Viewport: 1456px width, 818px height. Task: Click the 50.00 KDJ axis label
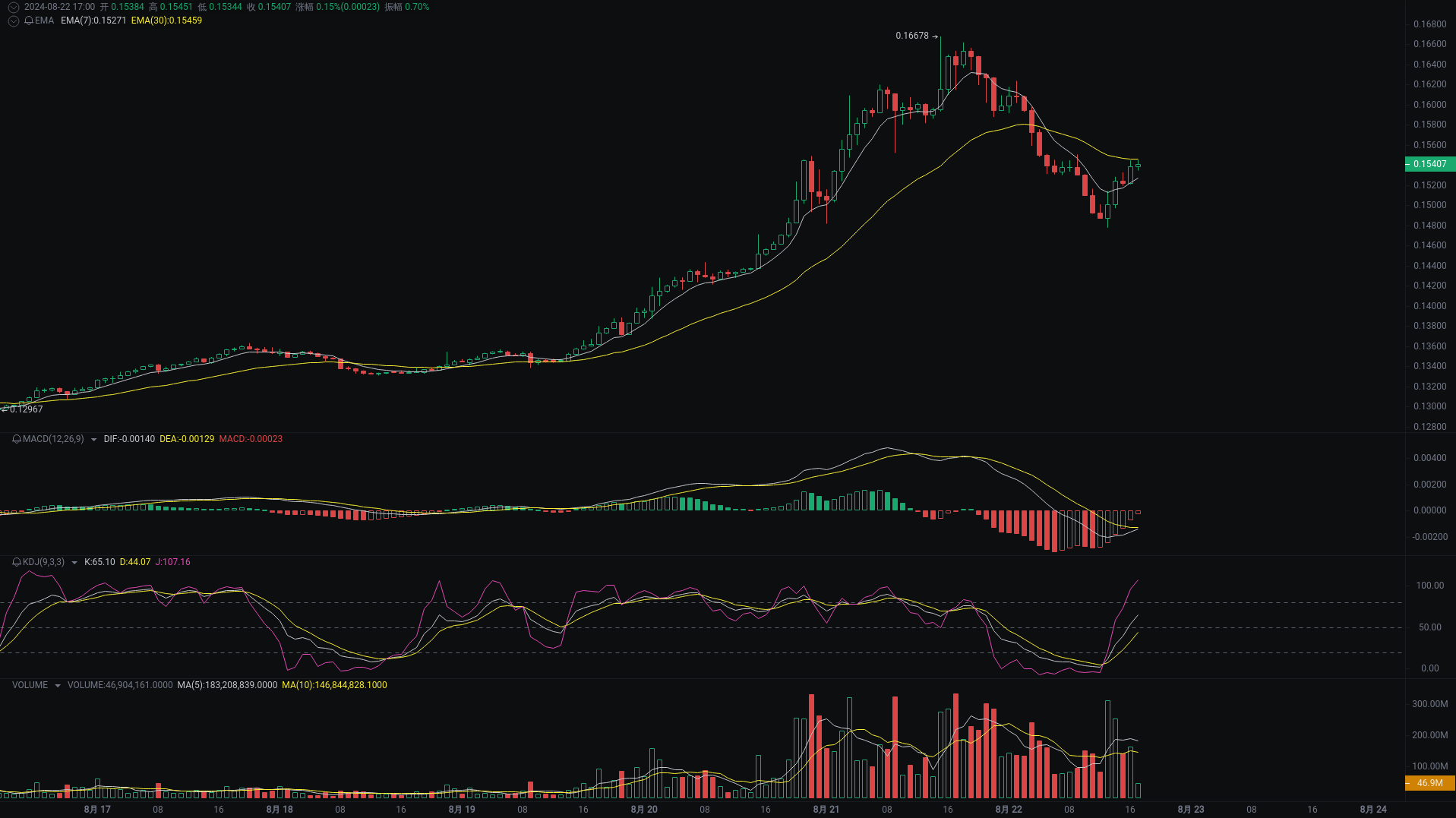(1430, 627)
